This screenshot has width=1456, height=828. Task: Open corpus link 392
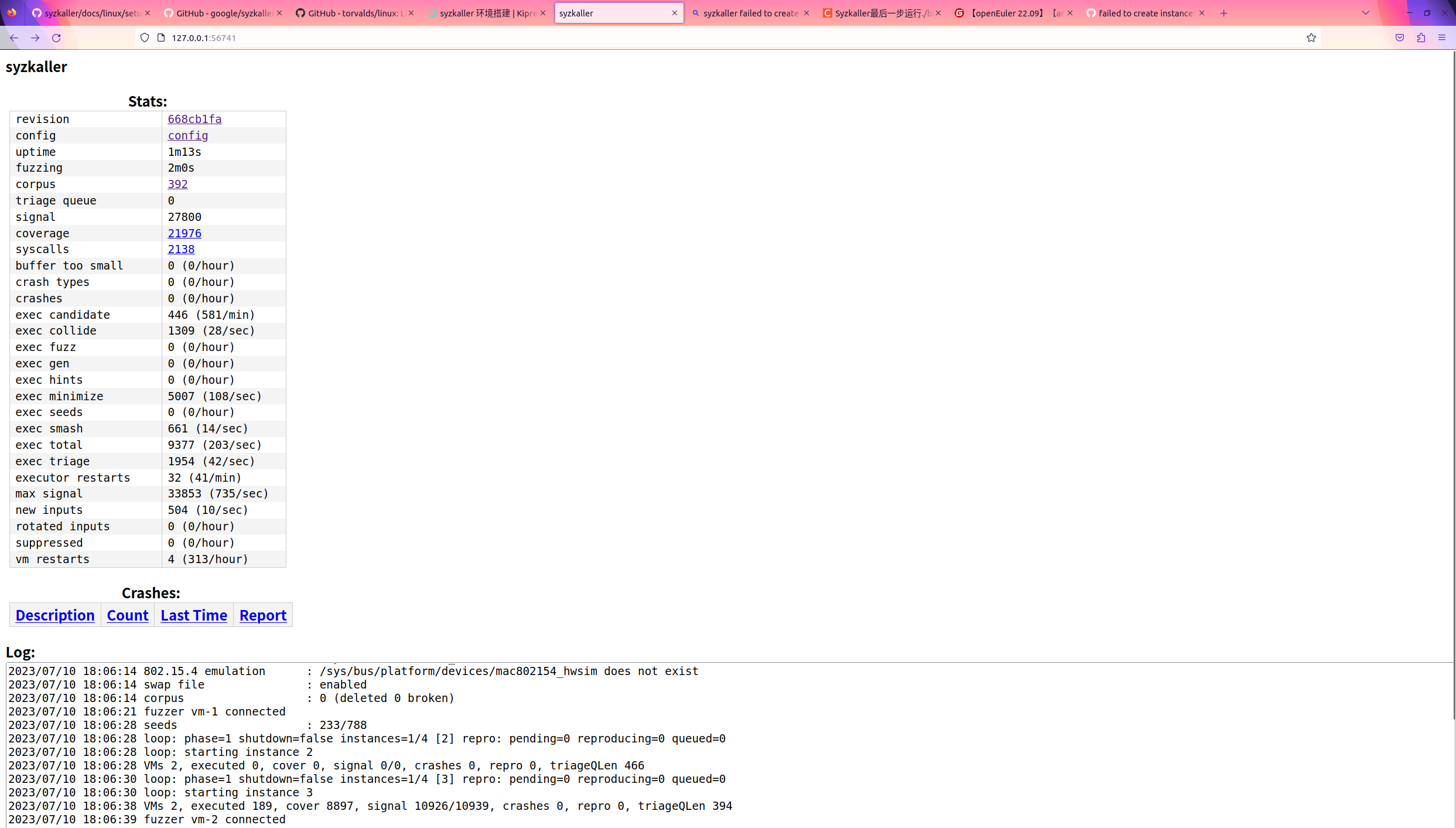pos(177,184)
